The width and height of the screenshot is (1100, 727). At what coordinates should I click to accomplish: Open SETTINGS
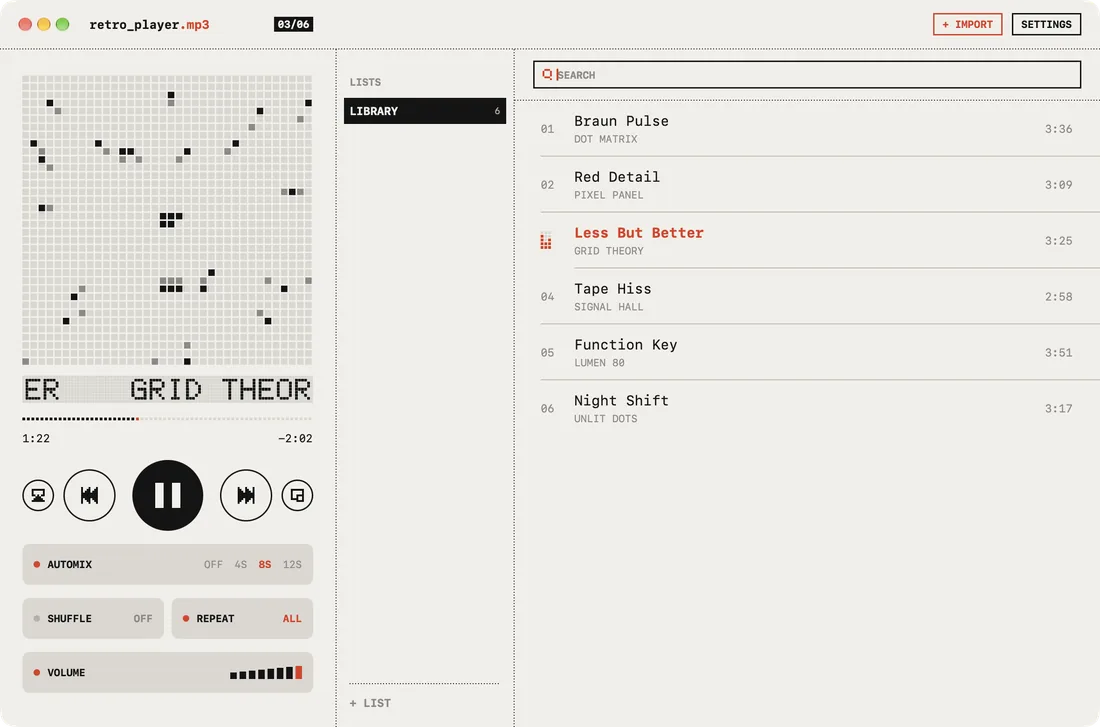pos(1046,24)
